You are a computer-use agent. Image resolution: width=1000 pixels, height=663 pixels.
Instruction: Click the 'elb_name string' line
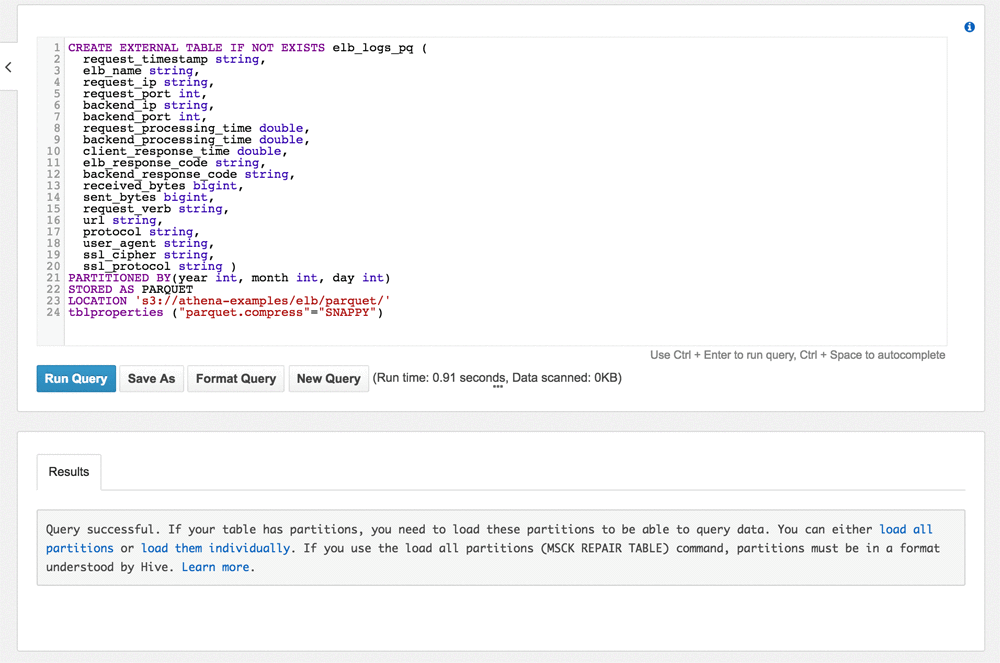point(141,71)
